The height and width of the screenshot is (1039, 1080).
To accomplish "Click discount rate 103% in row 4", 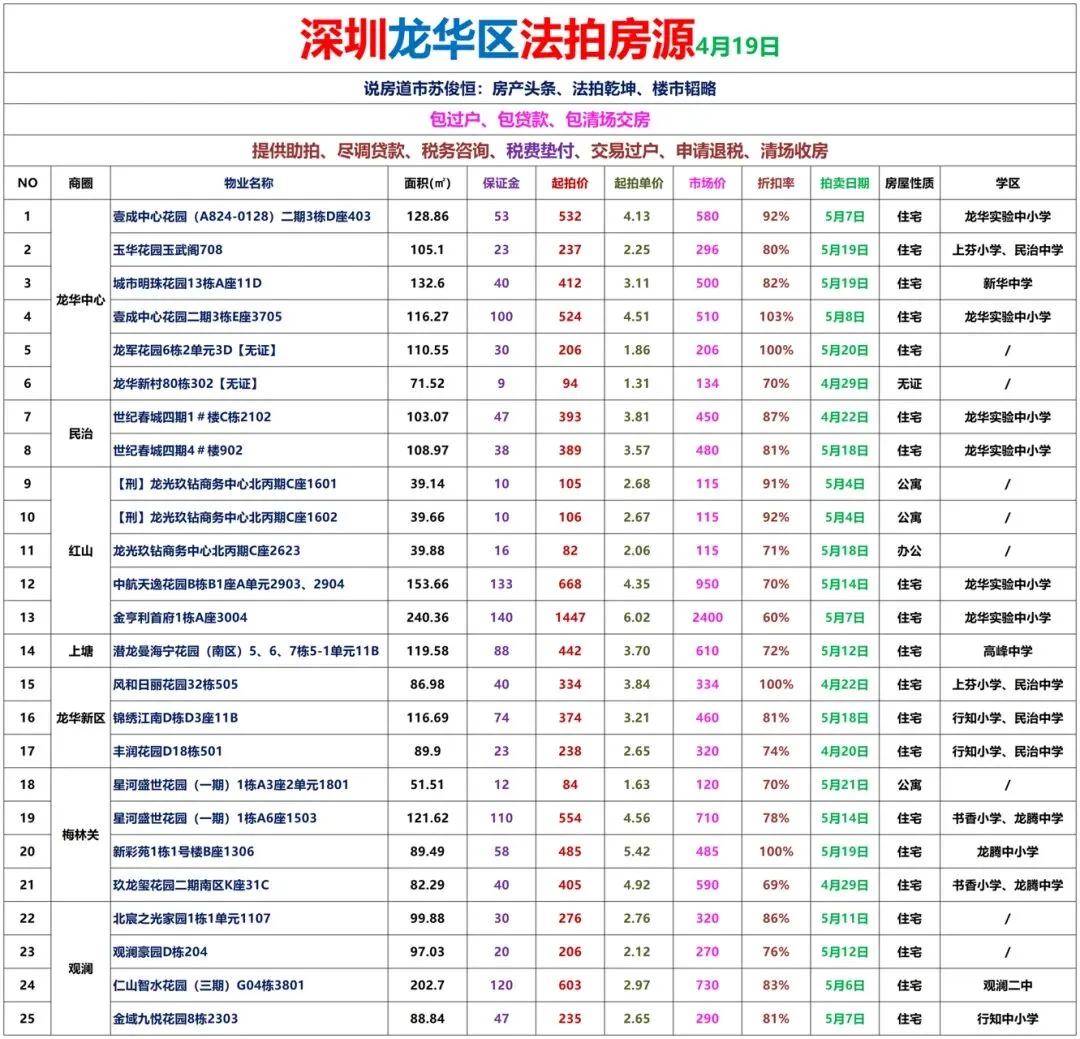I will (776, 316).
